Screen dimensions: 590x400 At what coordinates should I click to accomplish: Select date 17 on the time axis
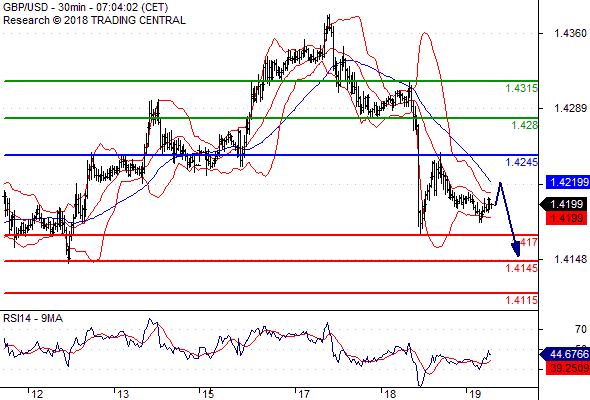coord(304,394)
